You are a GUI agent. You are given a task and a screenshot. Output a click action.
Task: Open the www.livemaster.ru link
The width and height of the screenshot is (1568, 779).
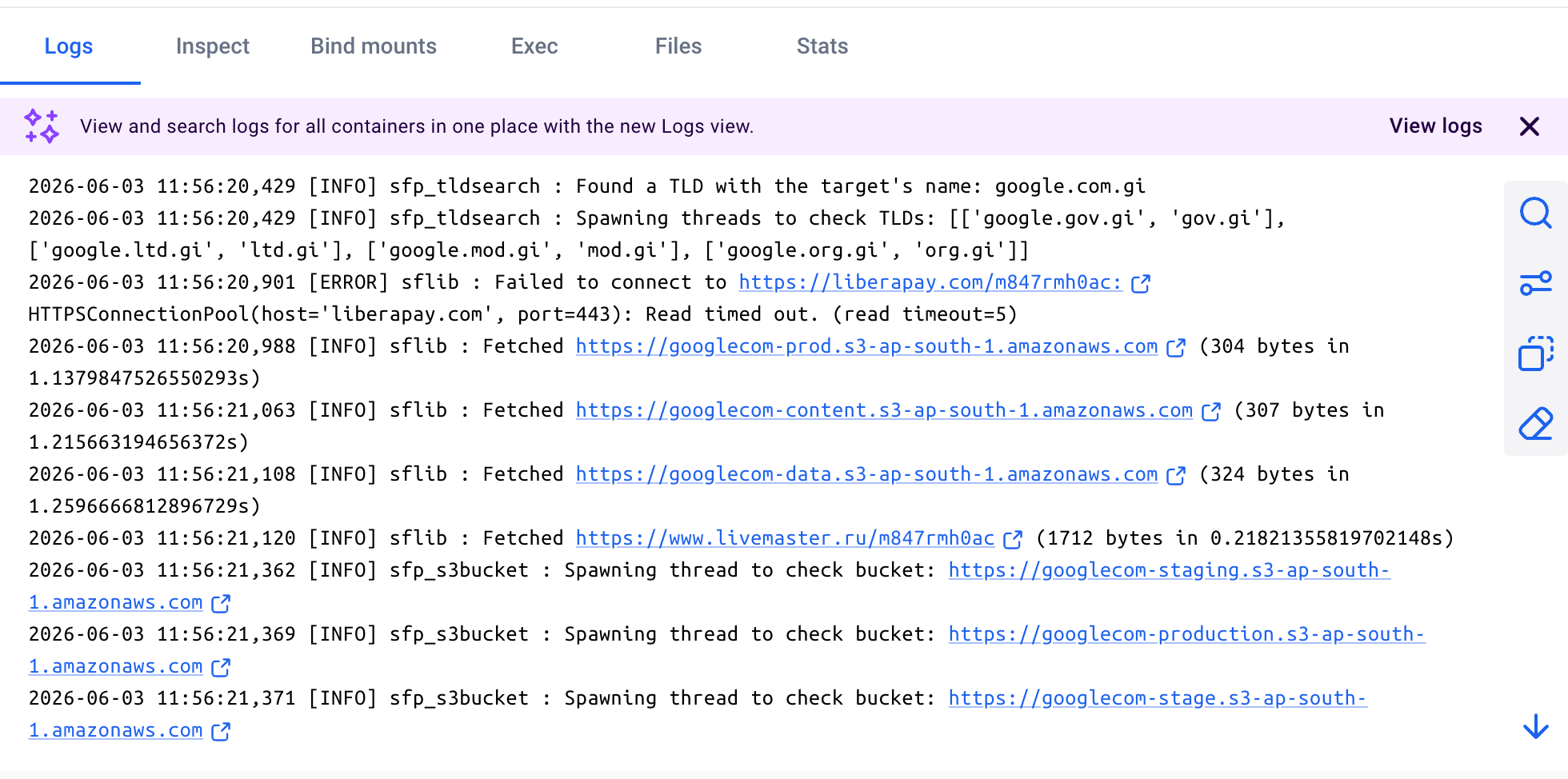[x=785, y=538]
